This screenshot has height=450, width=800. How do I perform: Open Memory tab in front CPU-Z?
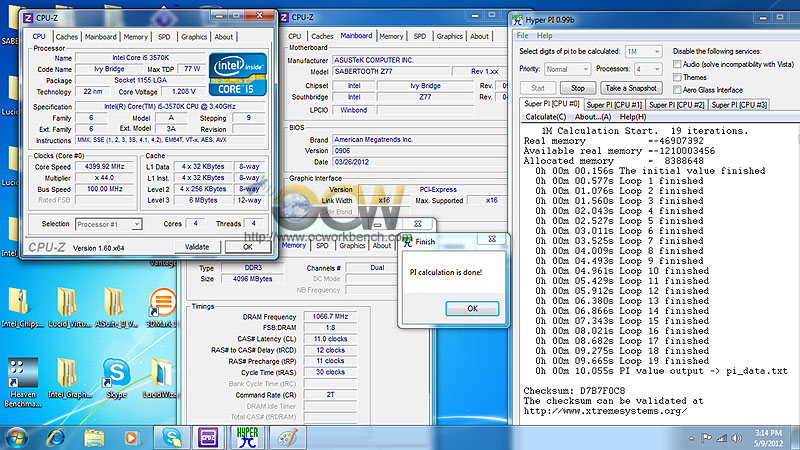tap(136, 37)
